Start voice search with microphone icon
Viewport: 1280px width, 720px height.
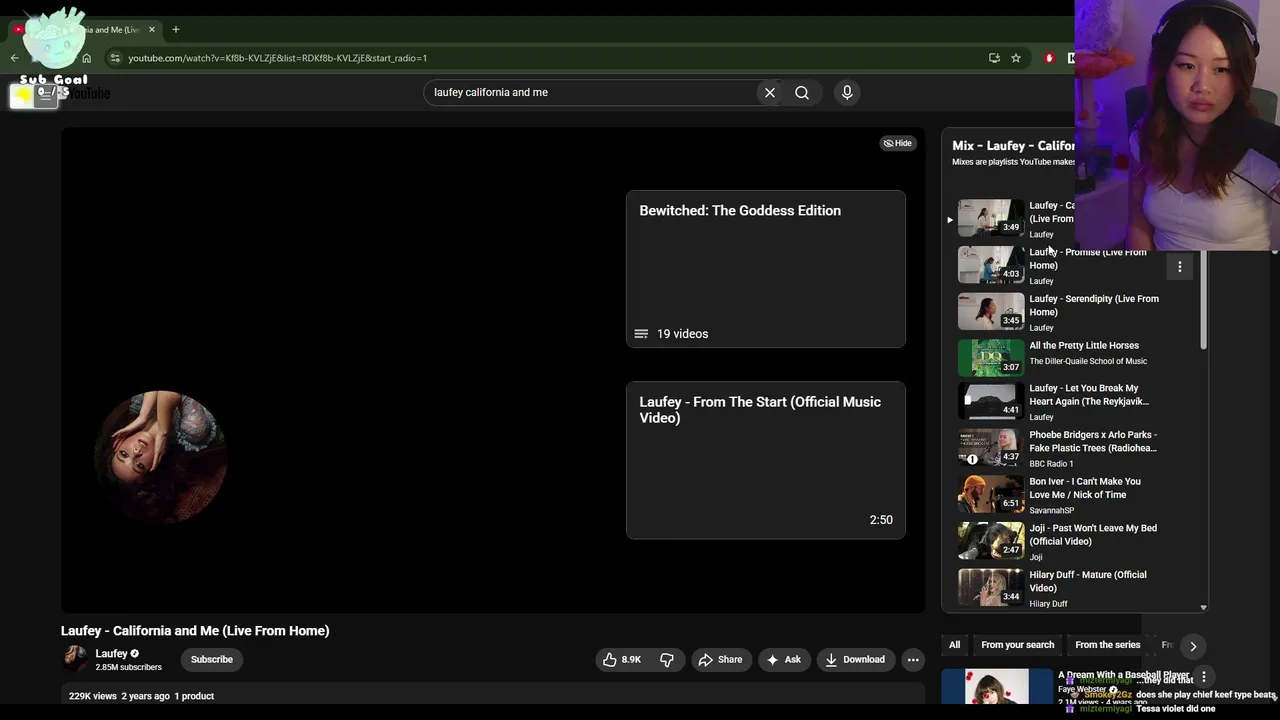tap(847, 92)
